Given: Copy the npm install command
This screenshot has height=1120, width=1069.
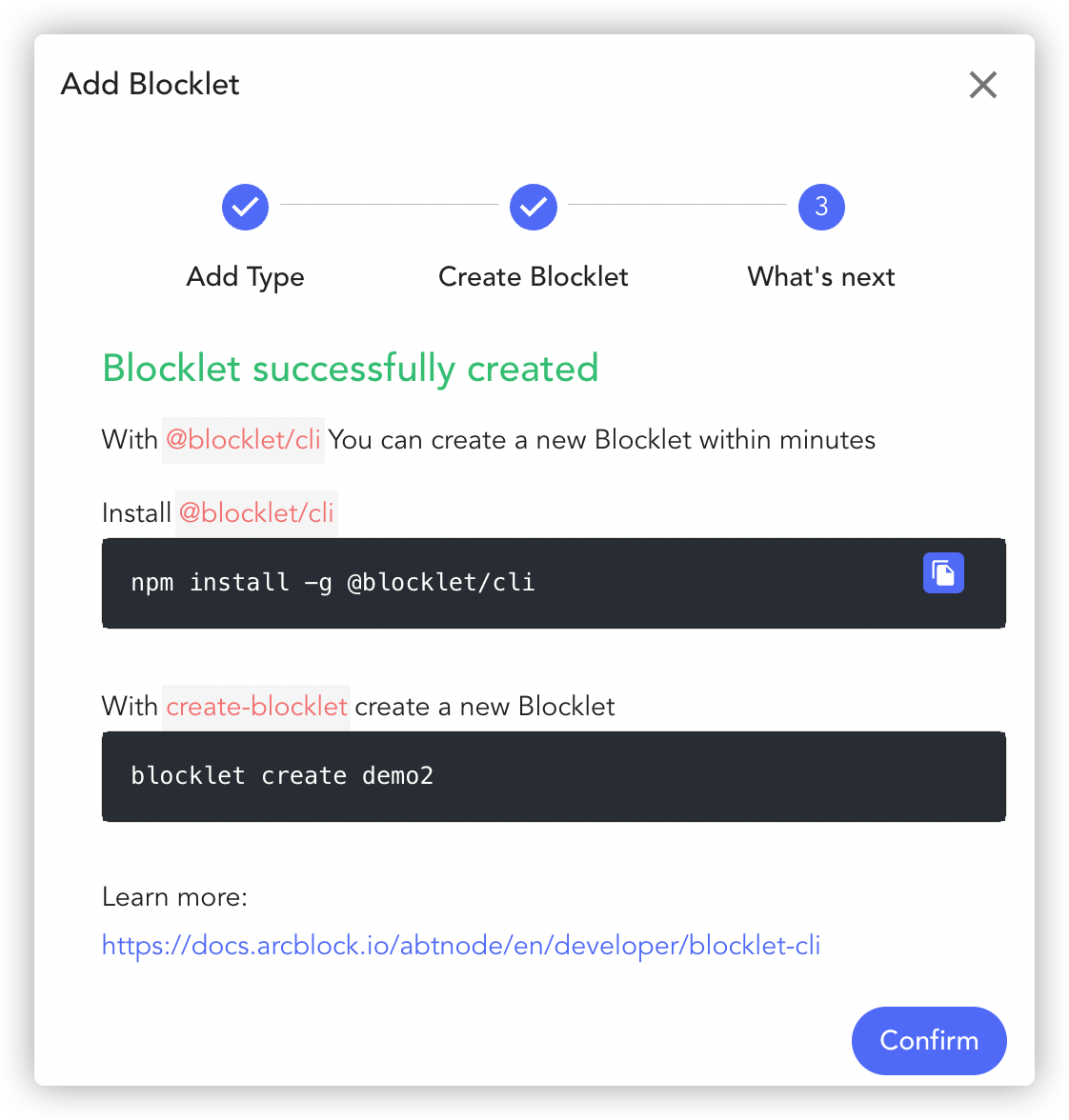Looking at the screenshot, I should click(x=943, y=573).
